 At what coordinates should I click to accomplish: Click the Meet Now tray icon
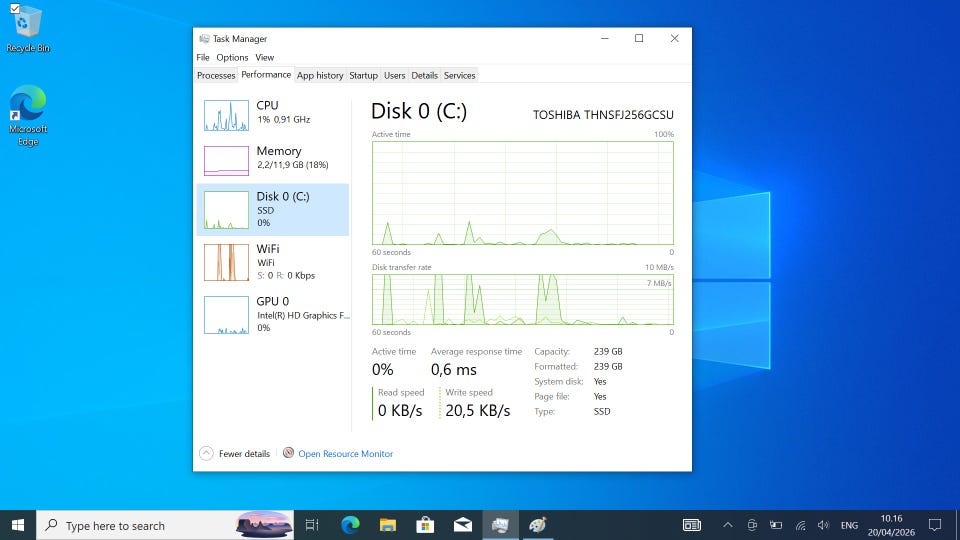[752, 525]
